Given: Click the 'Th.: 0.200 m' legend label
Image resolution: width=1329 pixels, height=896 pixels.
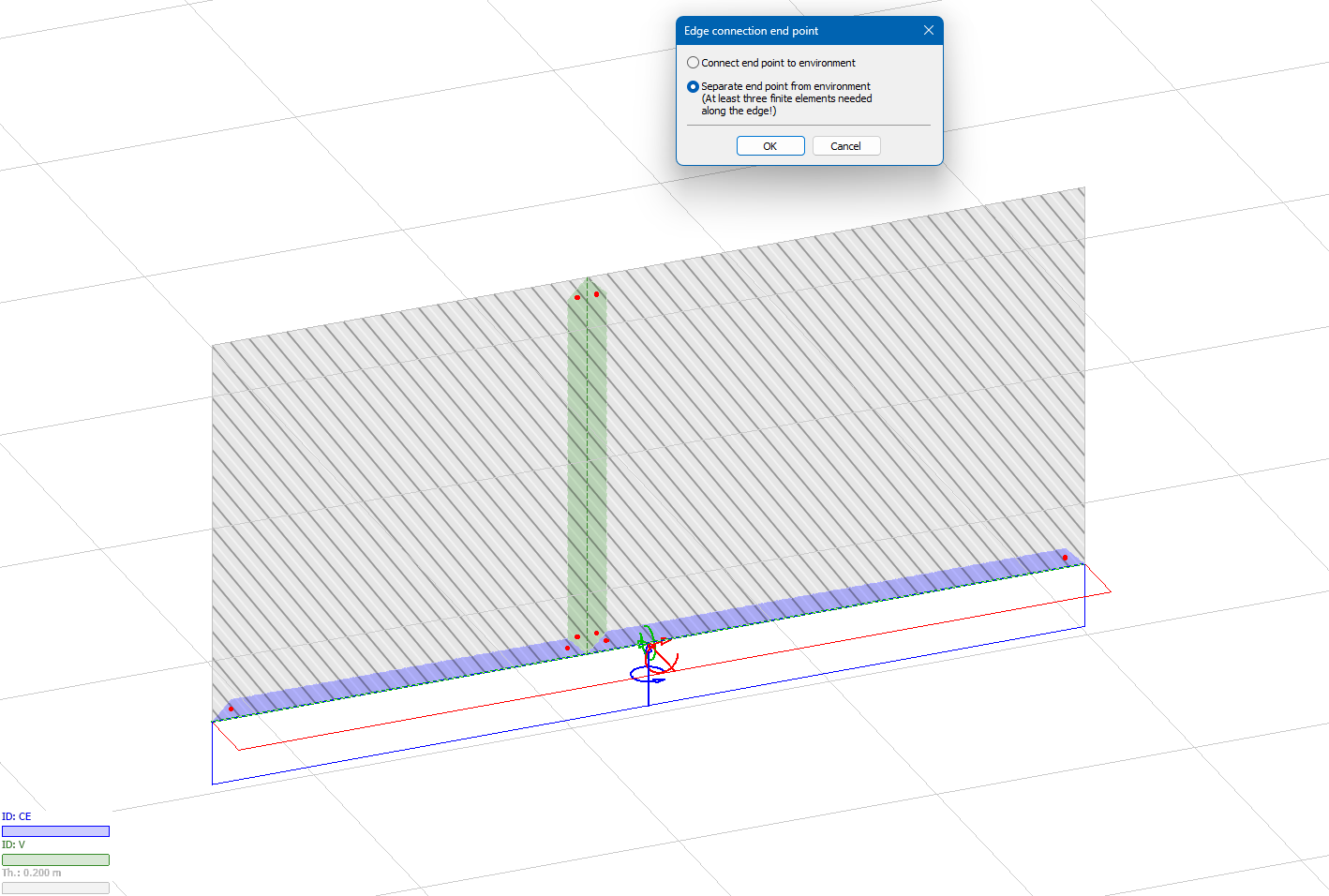Looking at the screenshot, I should point(32,873).
